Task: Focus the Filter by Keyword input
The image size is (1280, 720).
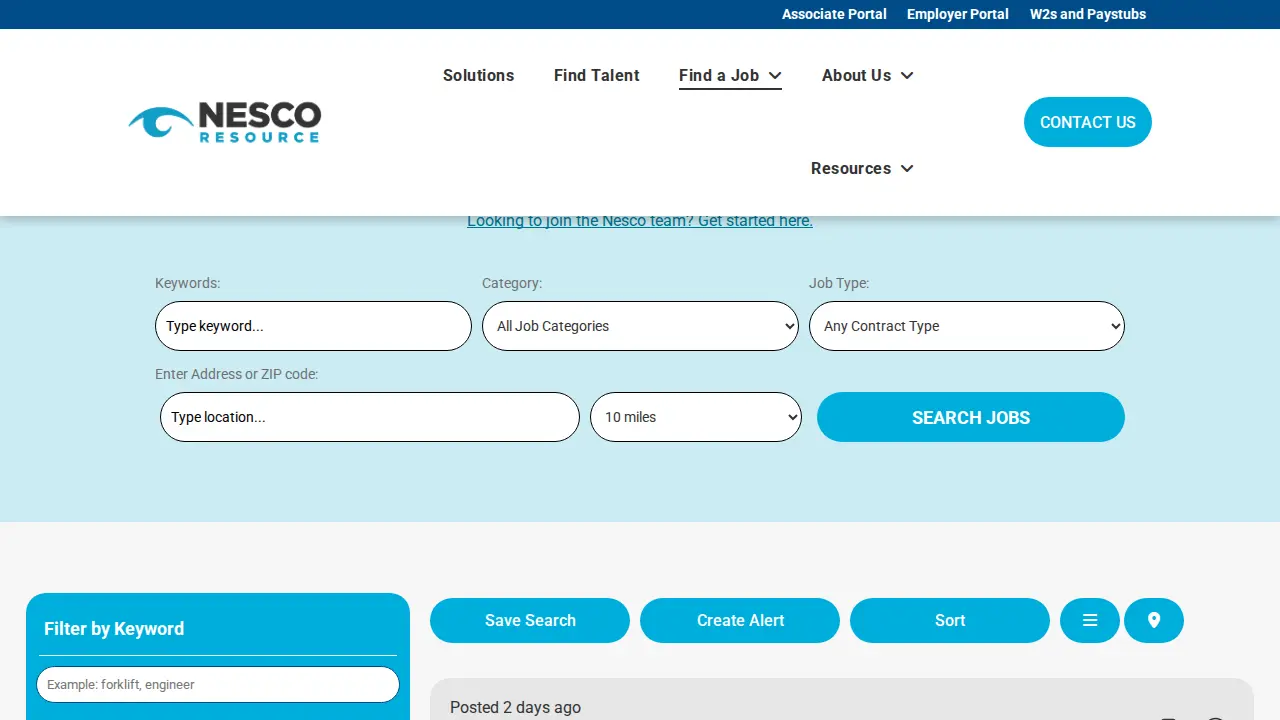Action: pos(218,685)
